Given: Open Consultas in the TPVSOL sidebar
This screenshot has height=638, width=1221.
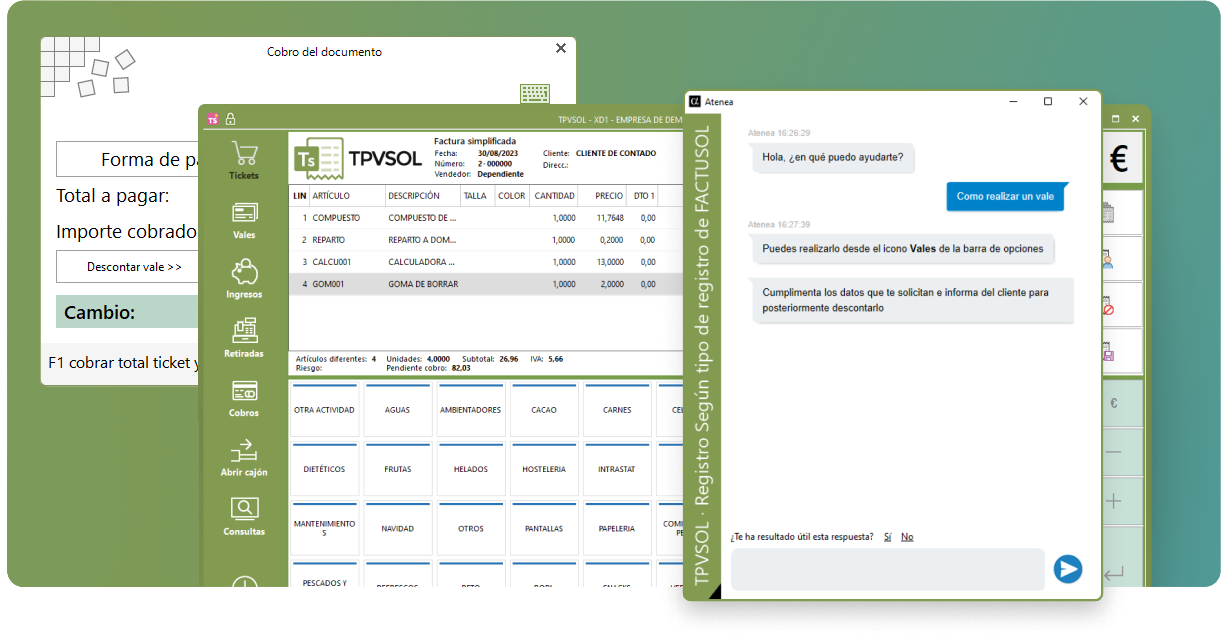Looking at the screenshot, I should tap(244, 516).
